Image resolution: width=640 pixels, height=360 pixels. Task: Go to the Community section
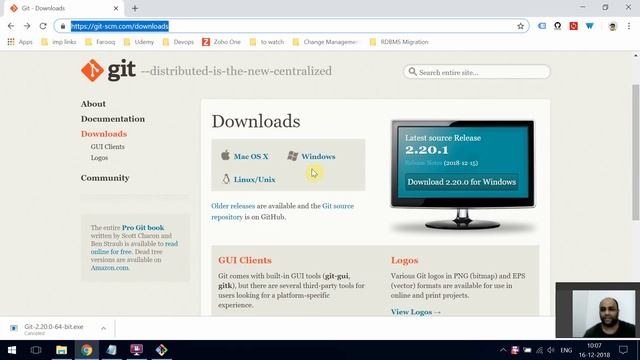click(105, 178)
